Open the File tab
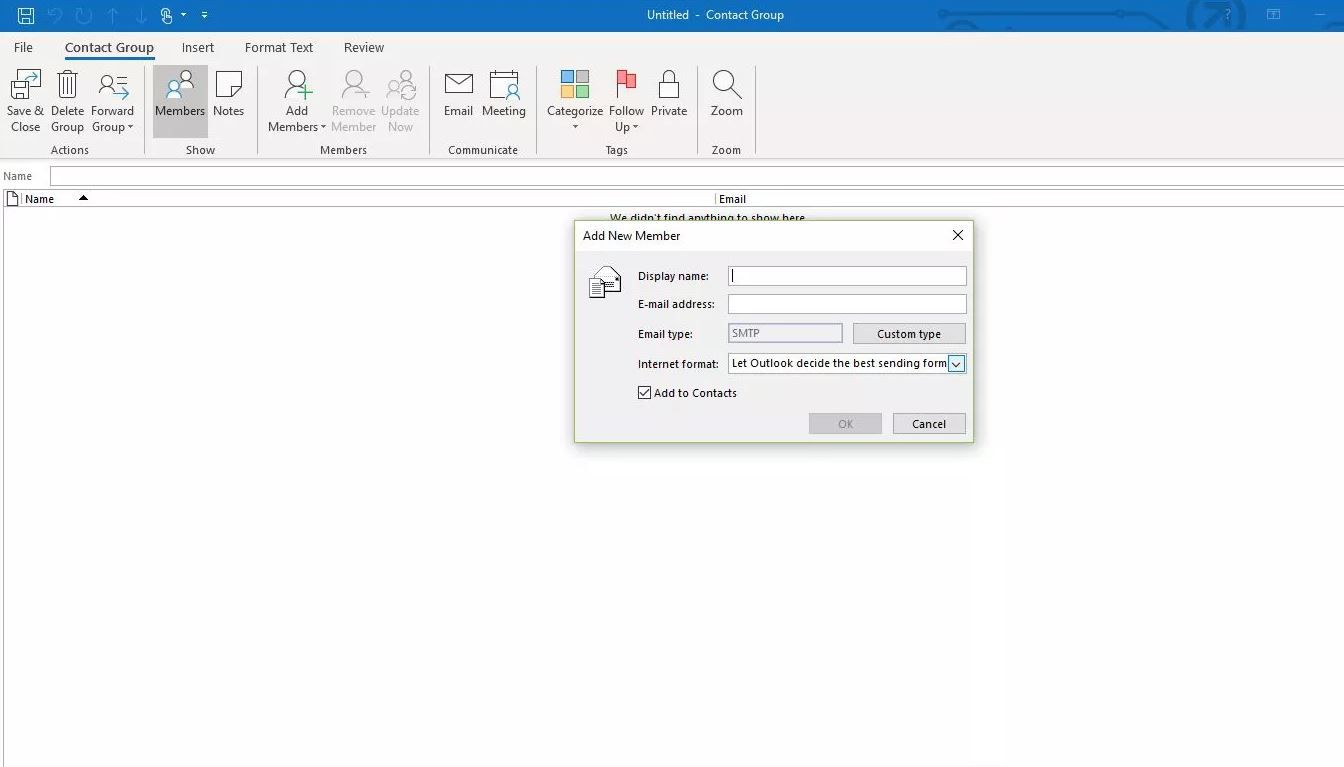1344x767 pixels. click(x=23, y=47)
